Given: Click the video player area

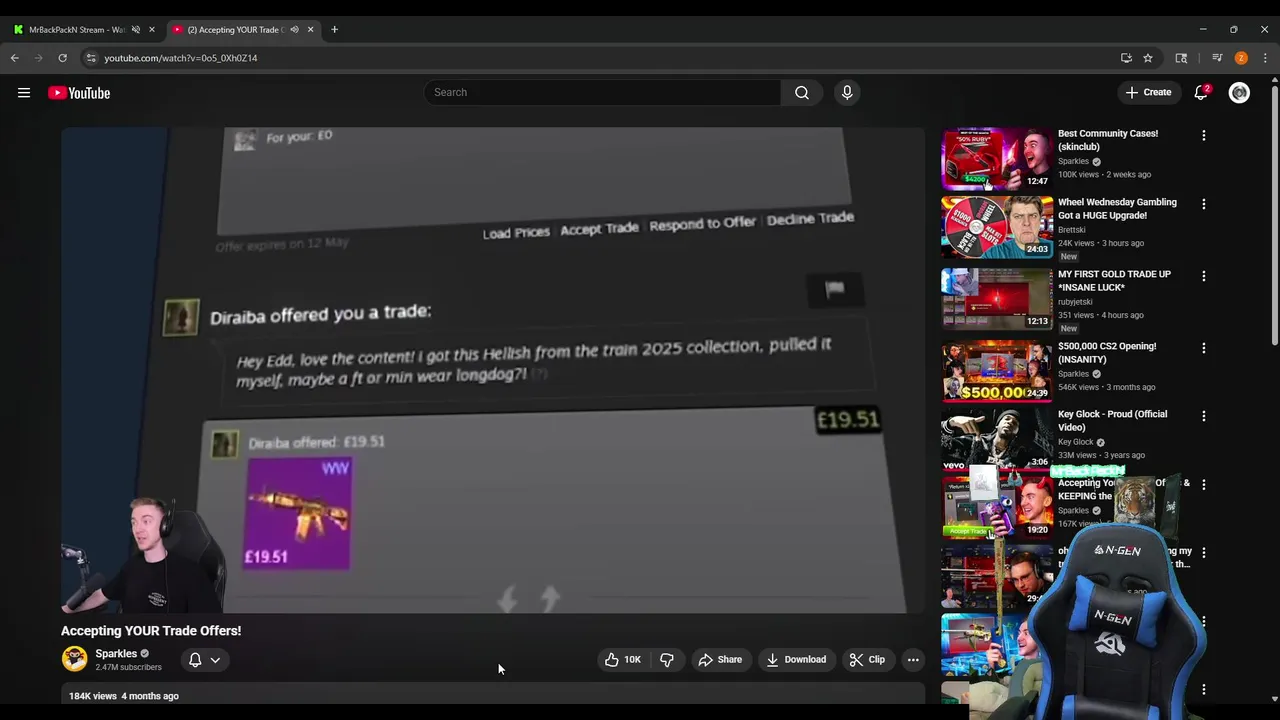Looking at the screenshot, I should 493,370.
